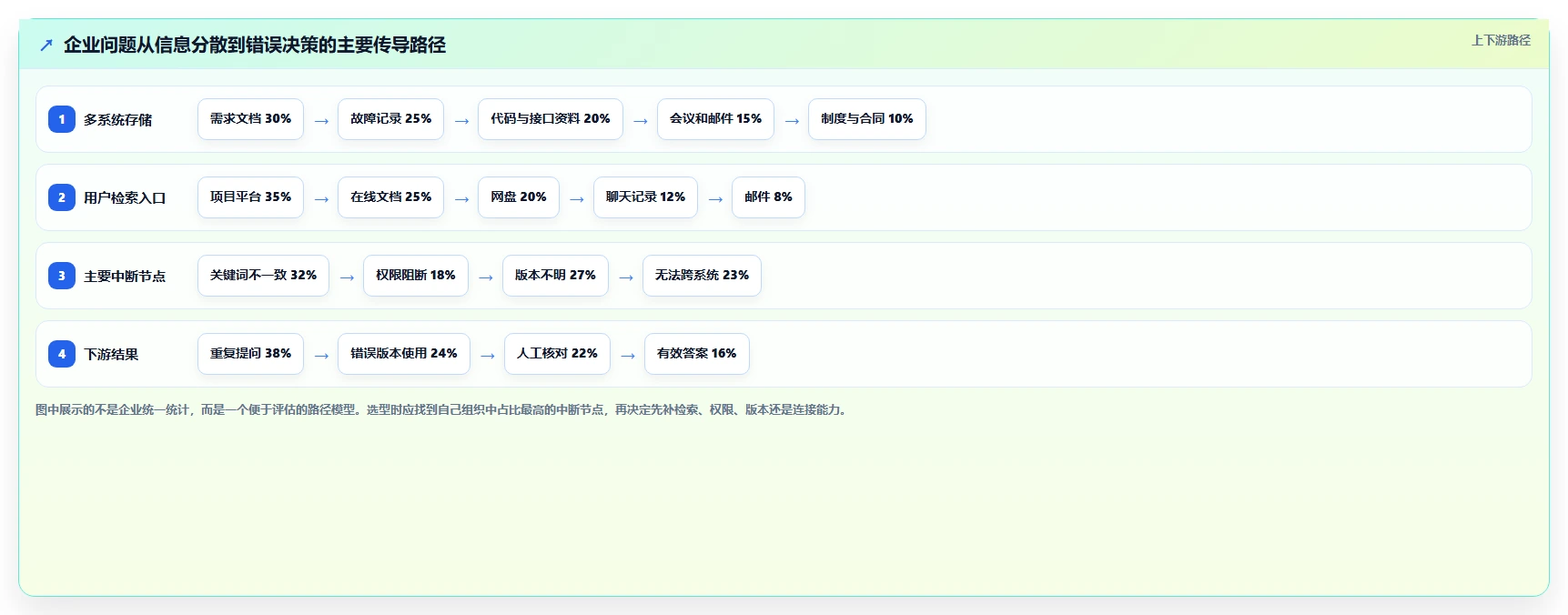Click the 下游结果 row label
Screen dimensions: 1568x615
pos(111,354)
